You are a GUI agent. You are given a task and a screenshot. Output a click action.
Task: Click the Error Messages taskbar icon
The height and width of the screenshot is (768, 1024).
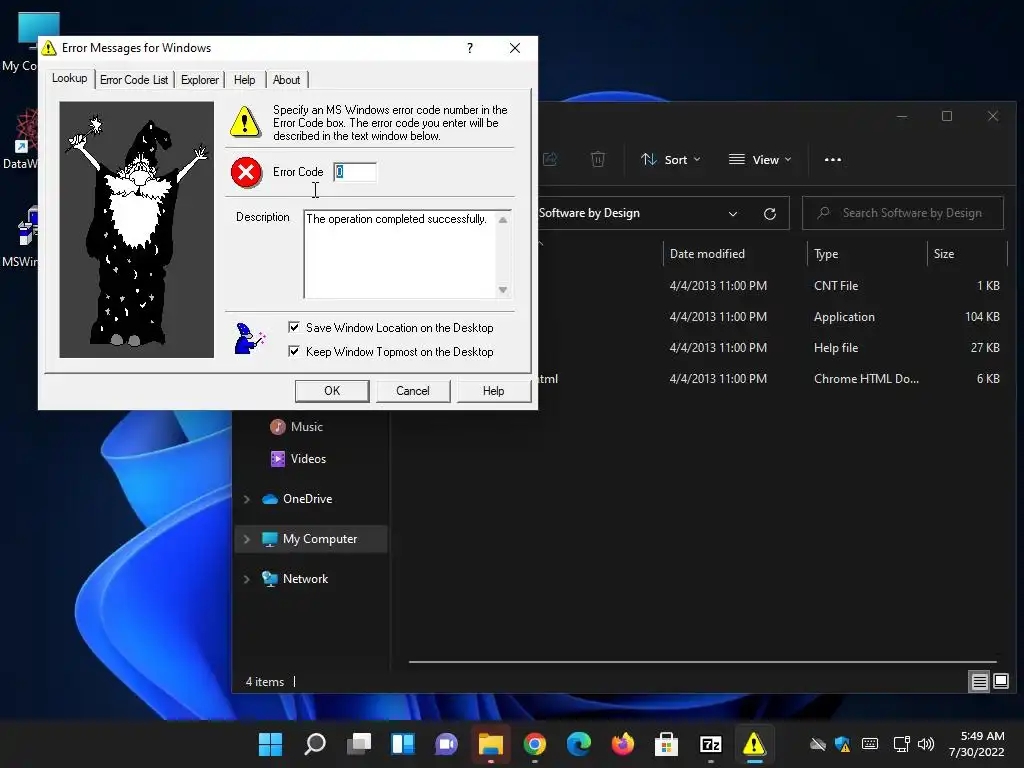point(754,744)
